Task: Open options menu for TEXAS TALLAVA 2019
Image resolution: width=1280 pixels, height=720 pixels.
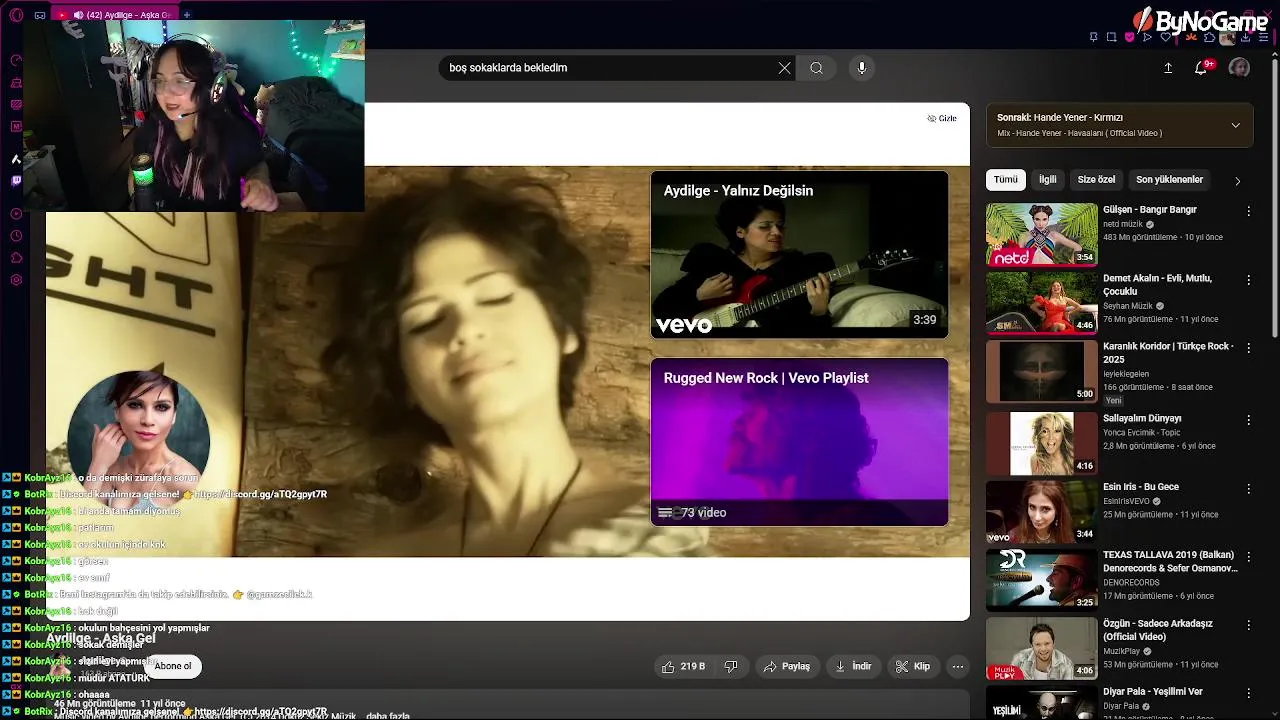Action: pyautogui.click(x=1248, y=556)
